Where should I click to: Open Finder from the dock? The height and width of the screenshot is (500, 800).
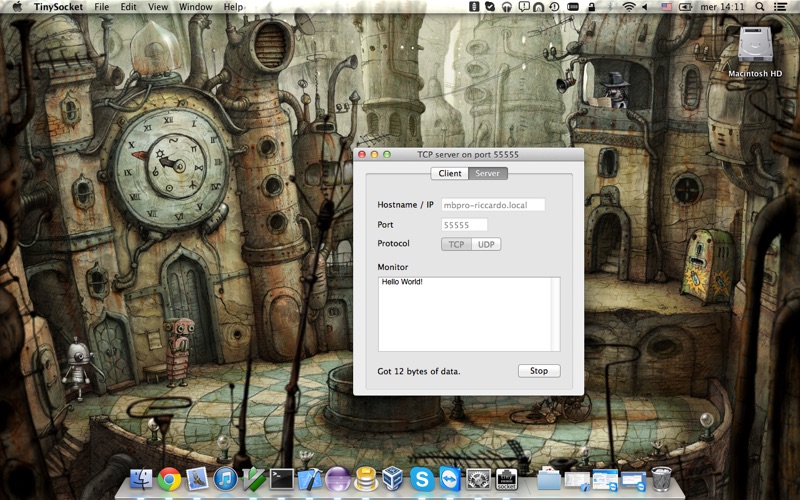click(x=141, y=480)
